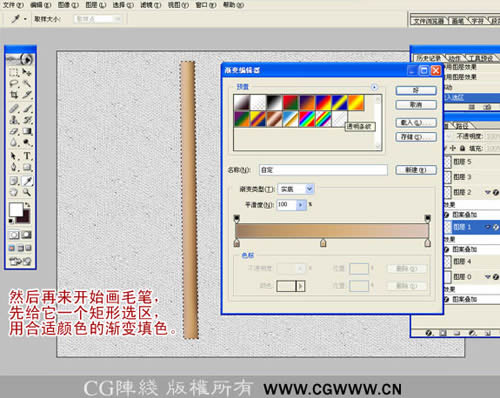Select the Notes tool
Screen dimensions: 500x398
[x=13, y=181]
